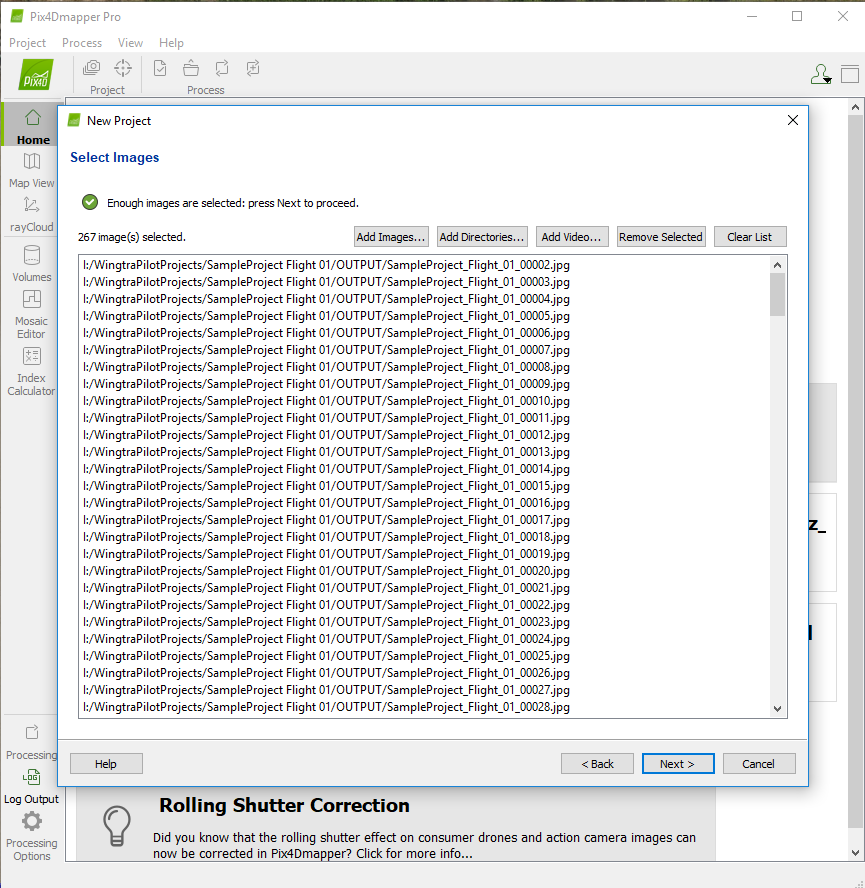Viewport: 865px width, 888px height.
Task: Open the GCP/MTP Manager target icon
Action: pyautogui.click(x=122, y=67)
